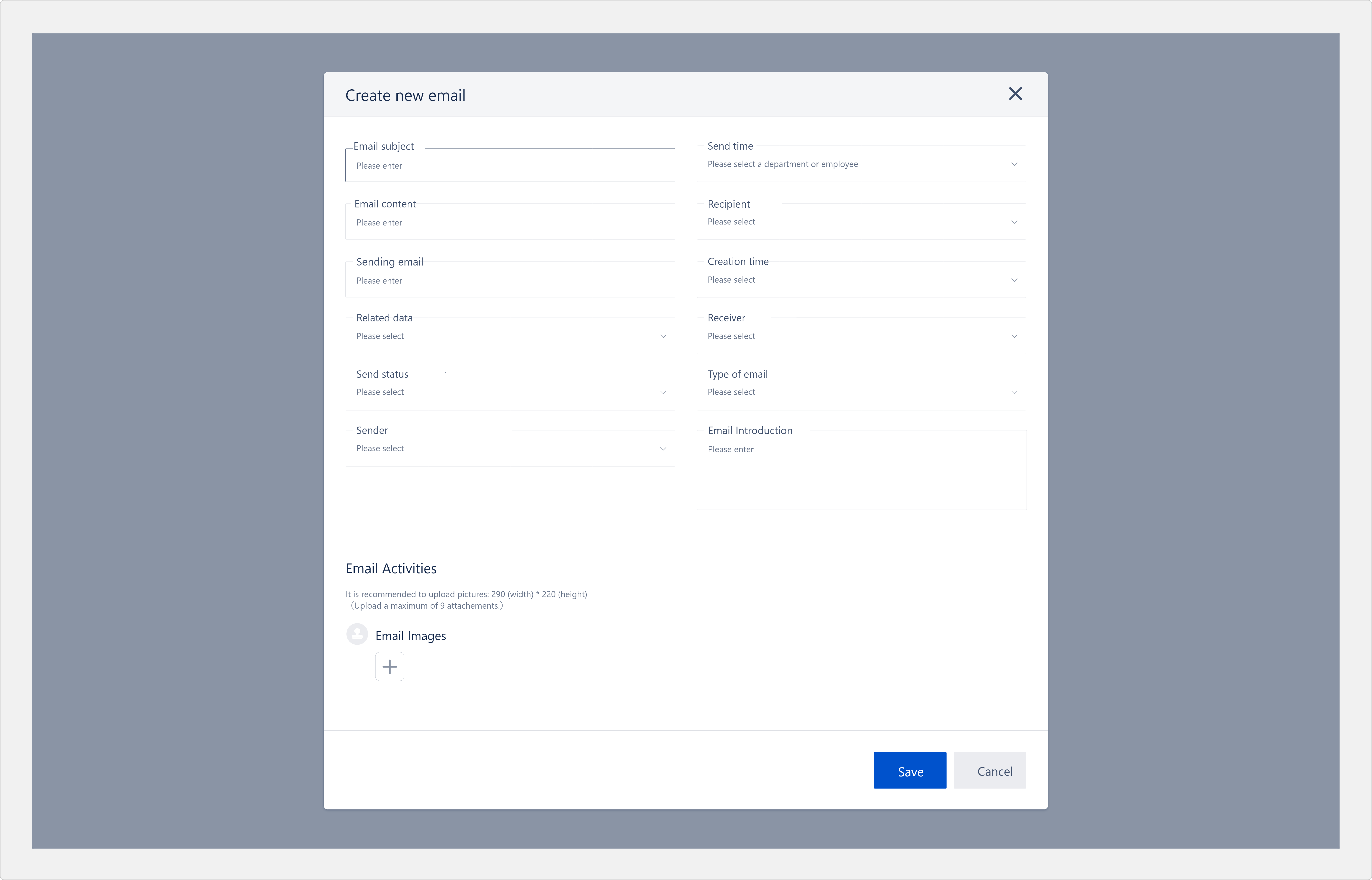The width and height of the screenshot is (1372, 880).
Task: Open the Related data dropdown
Action: coord(510,336)
